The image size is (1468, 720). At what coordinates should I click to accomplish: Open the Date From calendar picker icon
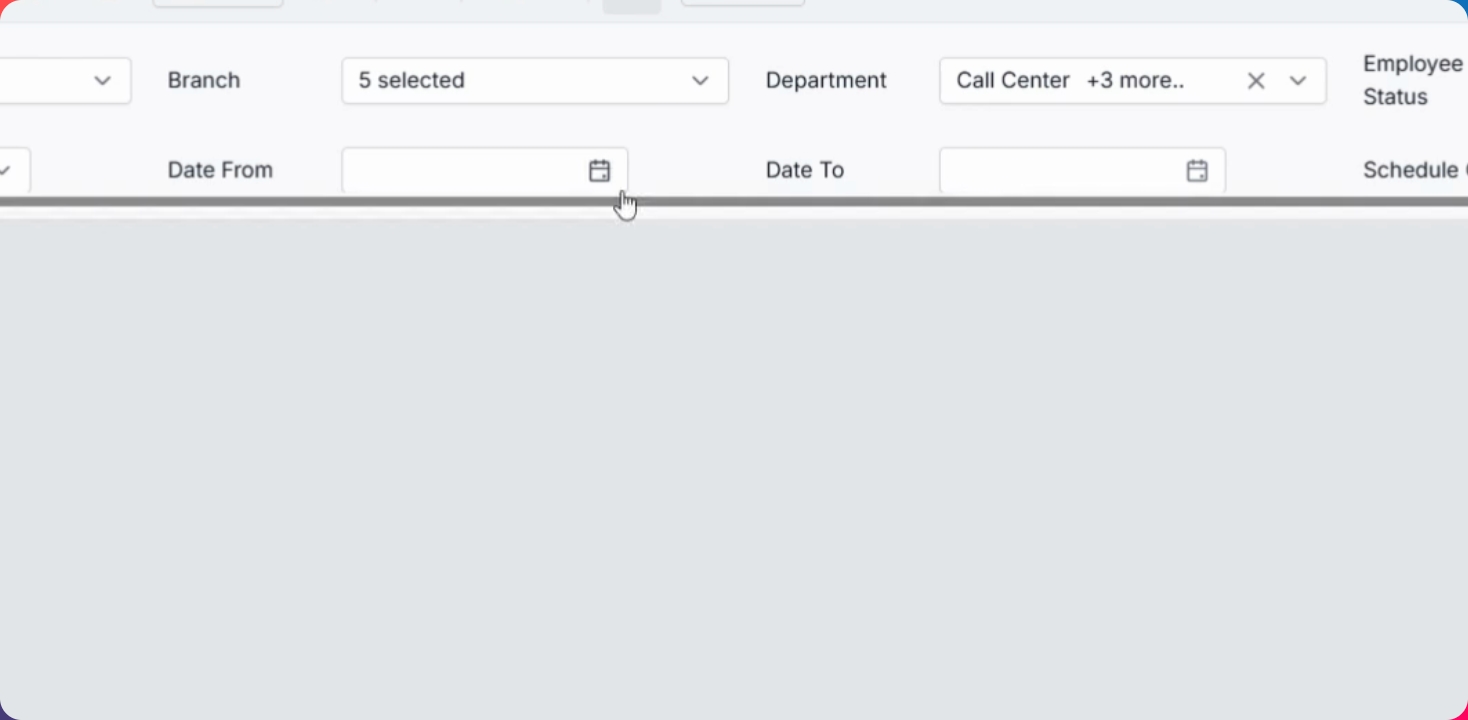pyautogui.click(x=599, y=171)
